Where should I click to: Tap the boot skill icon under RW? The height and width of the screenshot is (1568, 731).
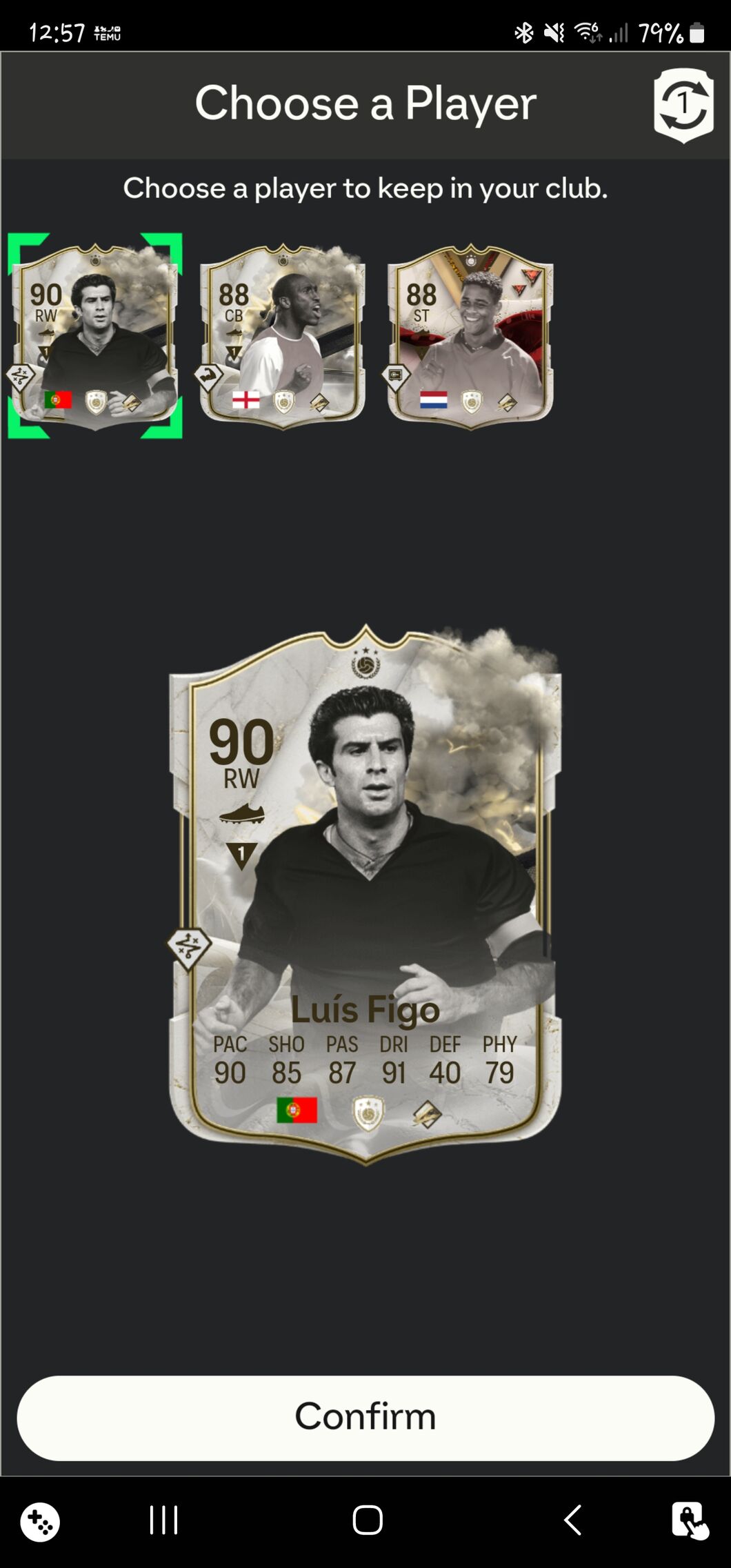click(x=242, y=814)
